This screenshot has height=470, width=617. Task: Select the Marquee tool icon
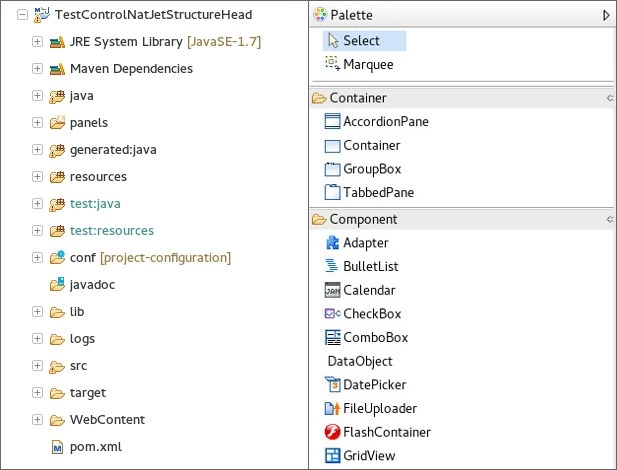tap(332, 63)
